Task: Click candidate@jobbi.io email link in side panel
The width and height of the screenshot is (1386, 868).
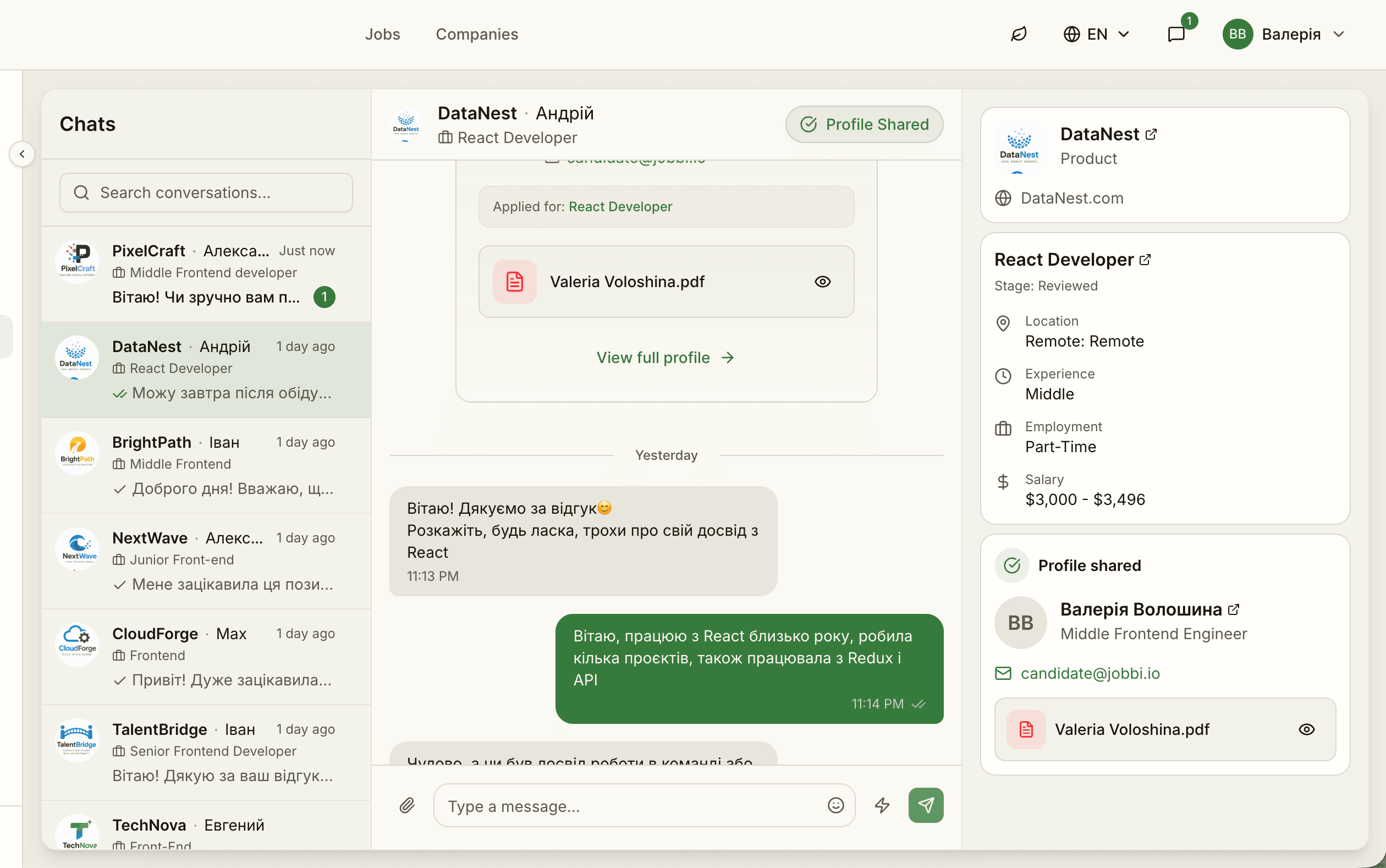Action: [1090, 673]
